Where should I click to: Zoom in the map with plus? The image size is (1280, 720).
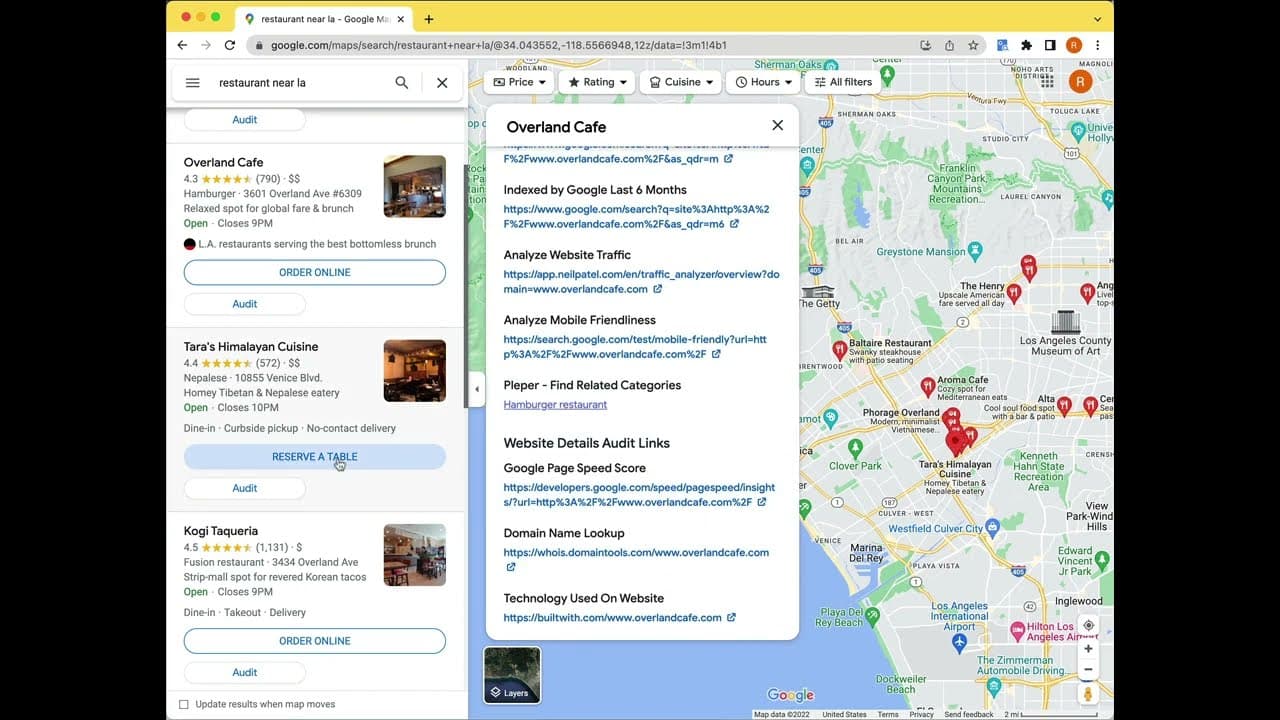[1088, 648]
